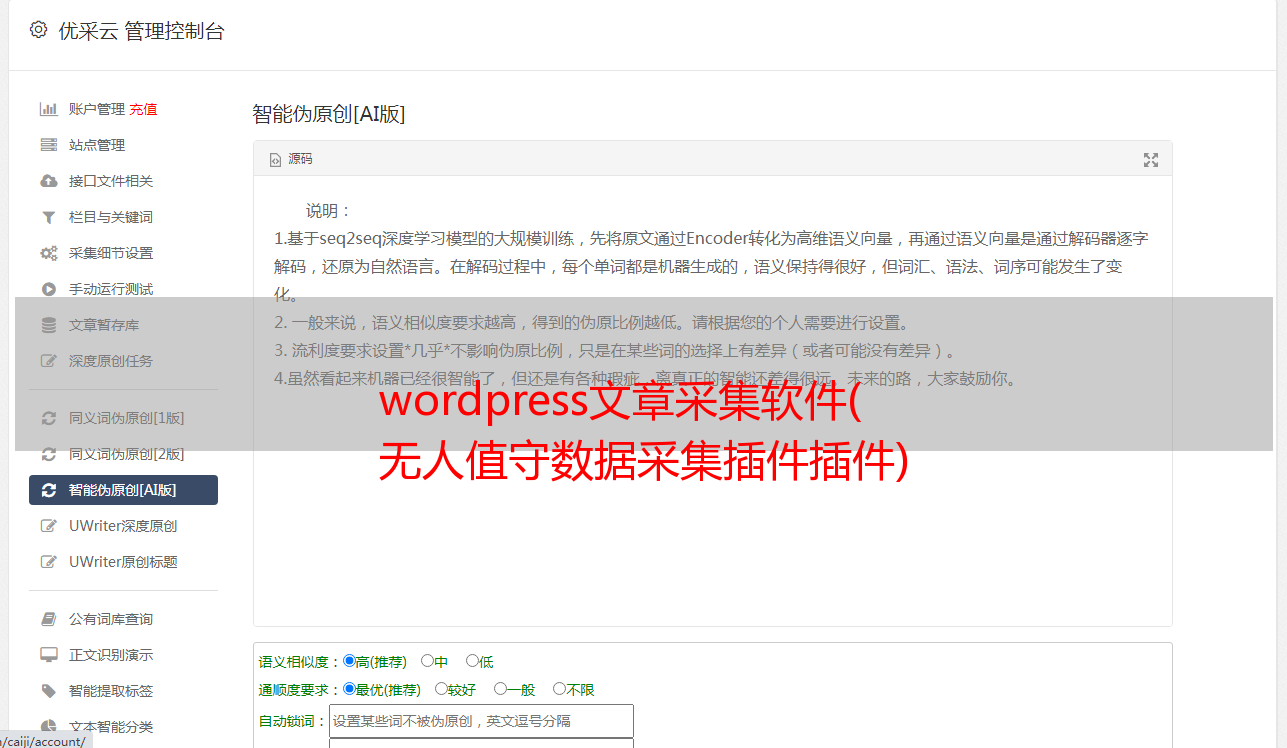Click the monitor icon for 正文识别演示
This screenshot has height=748, width=1287.
[x=48, y=655]
